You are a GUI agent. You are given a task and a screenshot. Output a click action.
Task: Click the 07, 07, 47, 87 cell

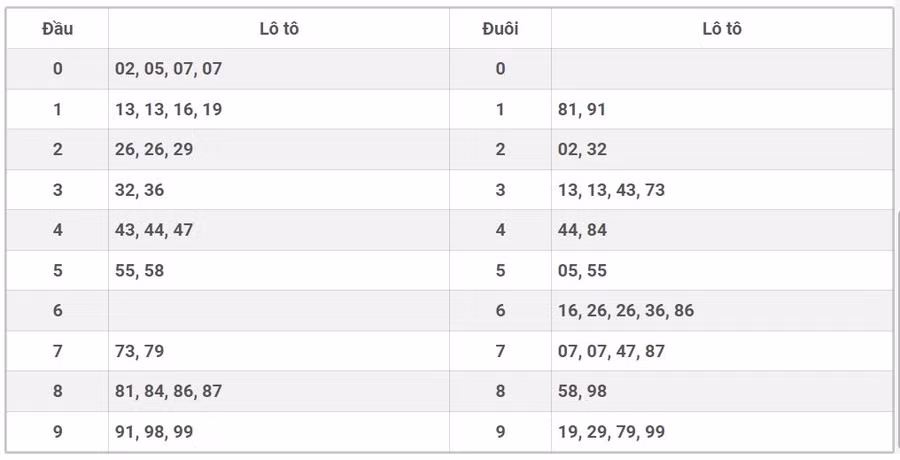pyautogui.click(x=611, y=351)
